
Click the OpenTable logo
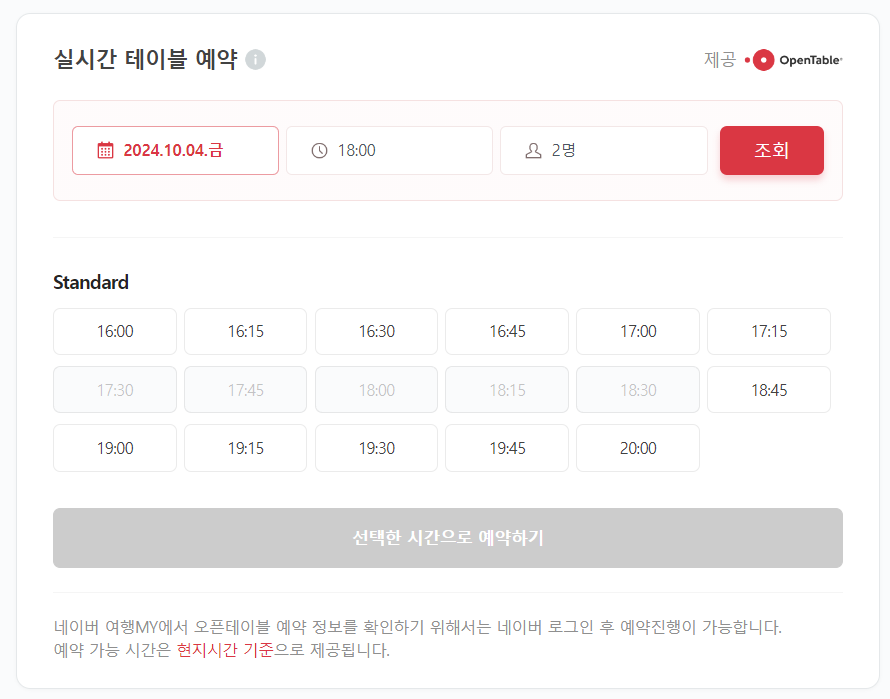coord(794,60)
